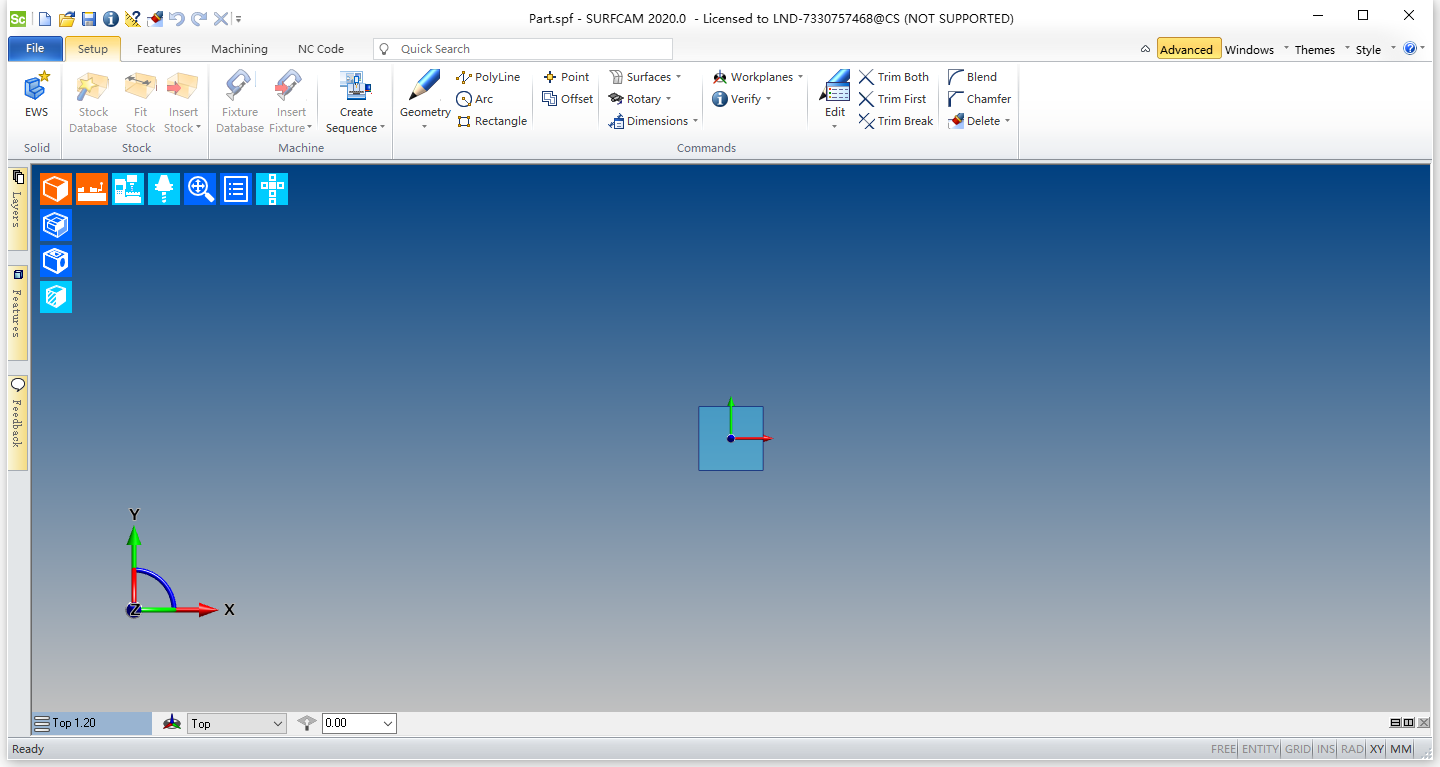Screen dimensions: 1440x767
Task: Click the cyan grid cross icon in viewport
Action: tap(272, 189)
